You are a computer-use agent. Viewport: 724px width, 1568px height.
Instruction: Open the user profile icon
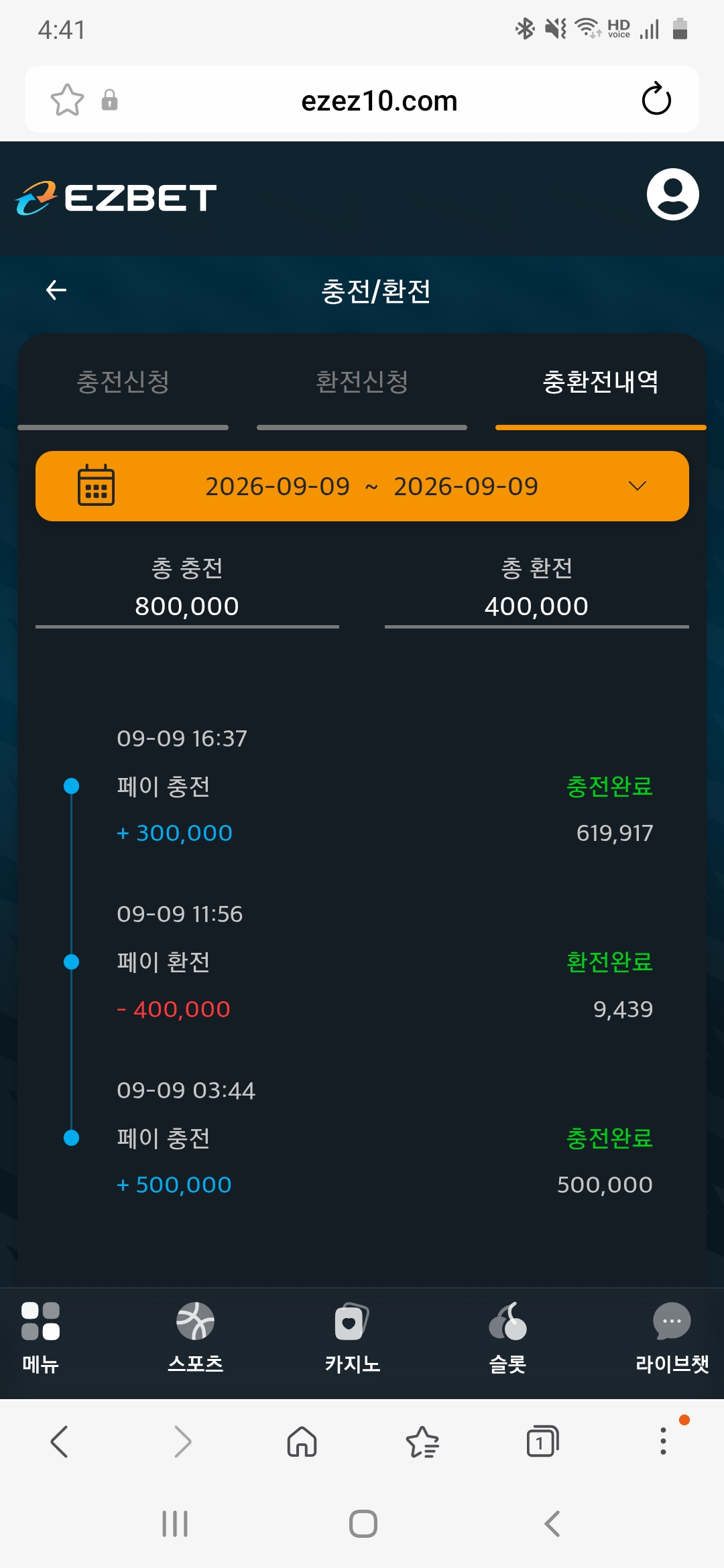point(672,194)
